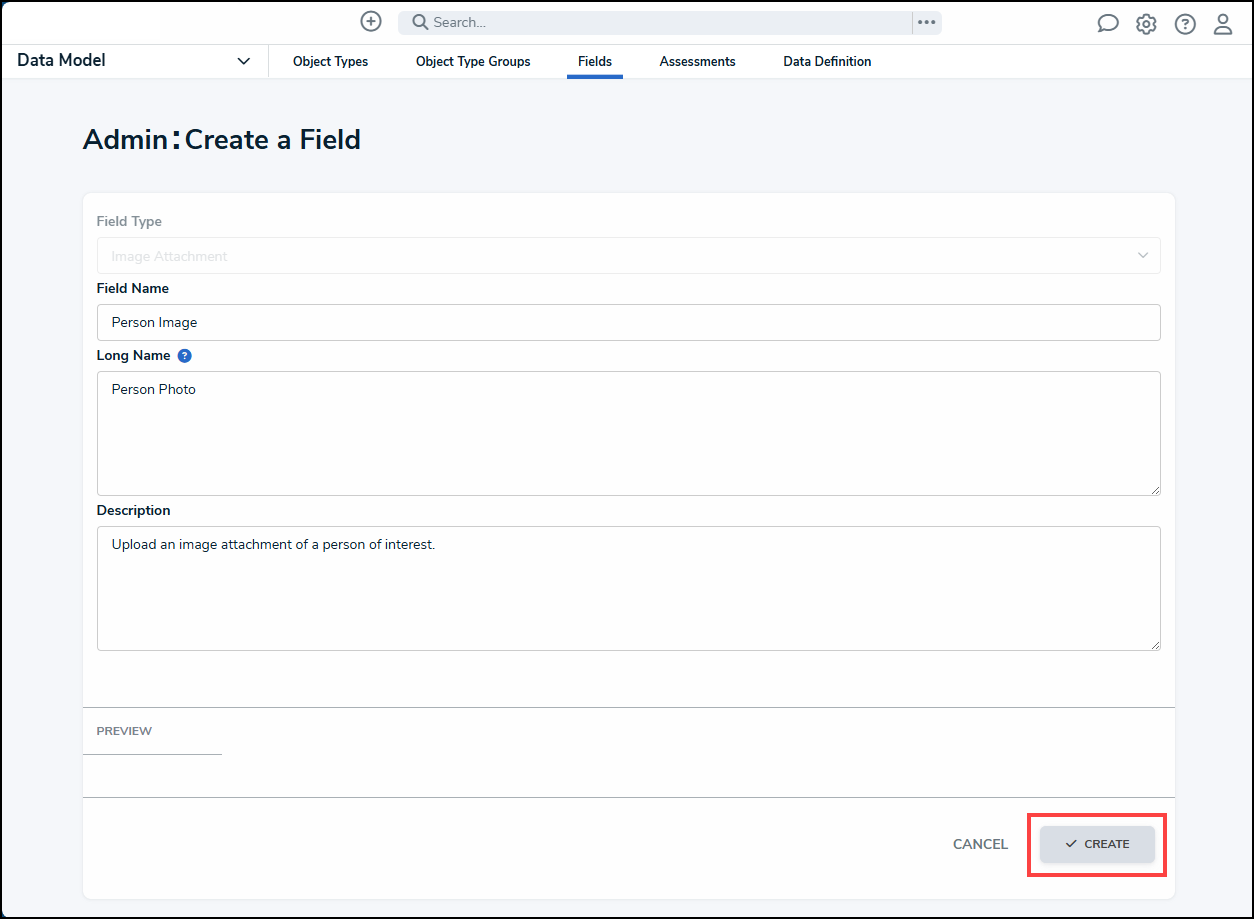Switch to the Data Definition tab

(x=827, y=61)
